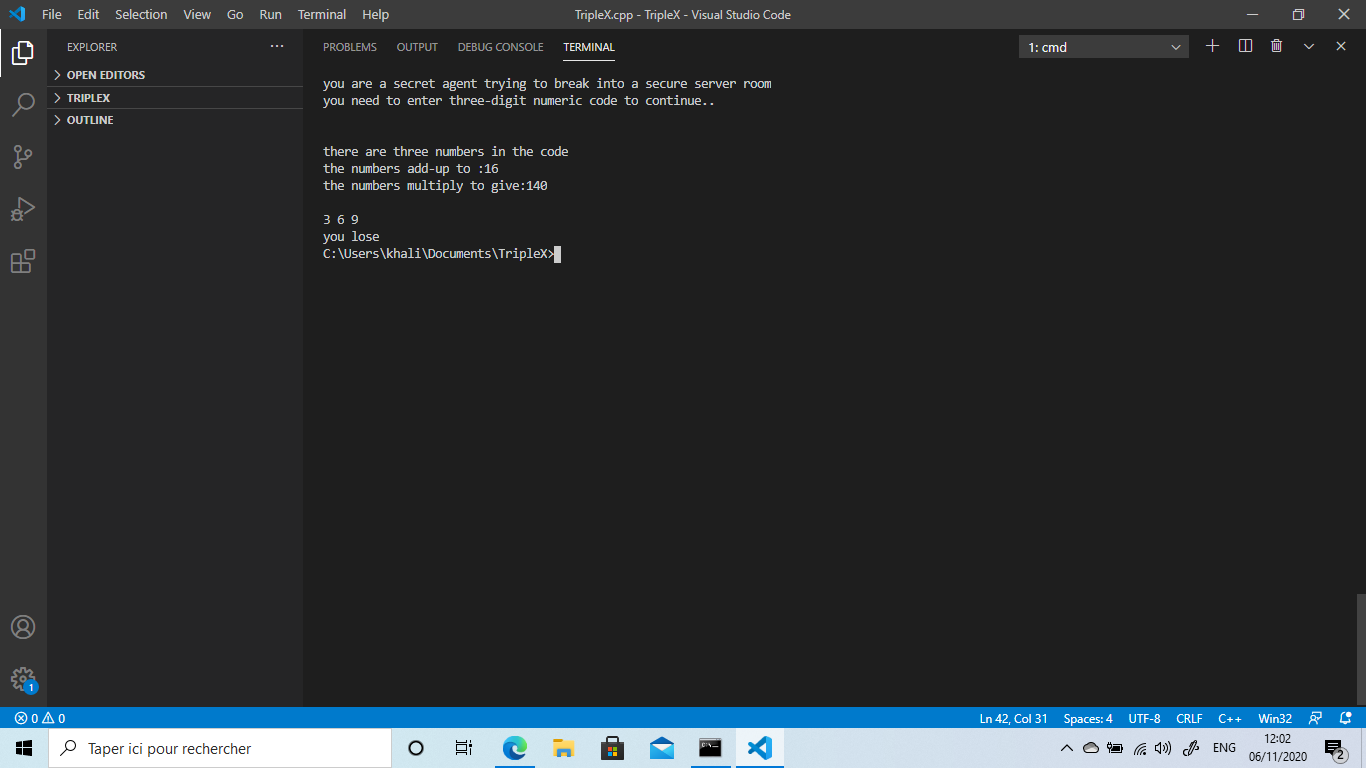Expand the TRIPLEX folder in Explorer
The image size is (1366, 768).
(x=90, y=97)
